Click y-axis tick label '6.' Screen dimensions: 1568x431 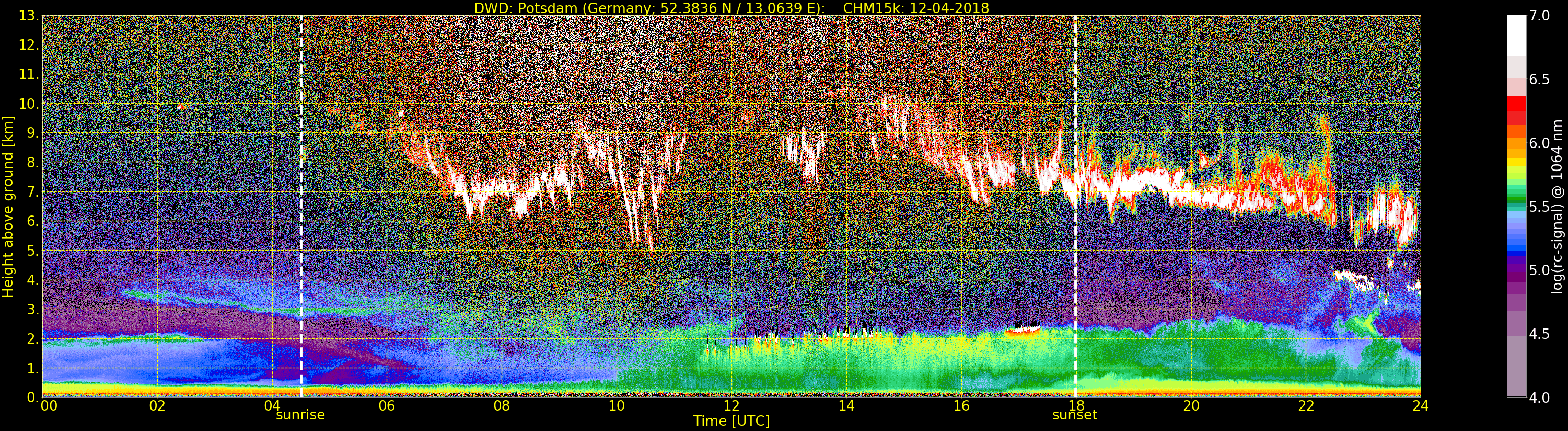(x=32, y=221)
